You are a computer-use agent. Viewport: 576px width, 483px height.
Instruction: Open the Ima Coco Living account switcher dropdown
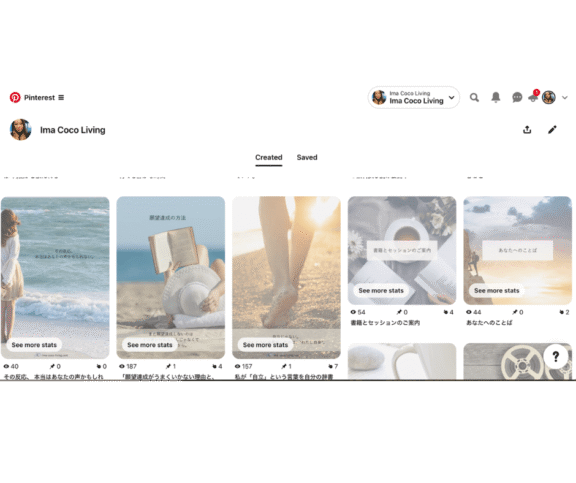coord(414,97)
